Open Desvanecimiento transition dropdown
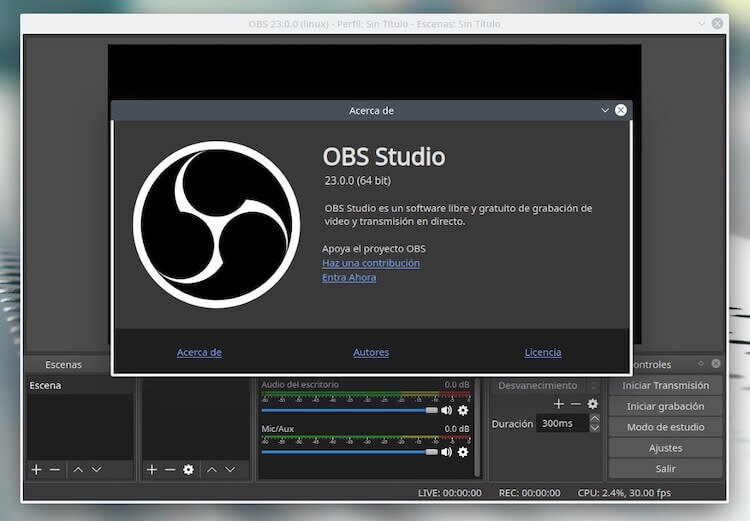 tap(545, 386)
